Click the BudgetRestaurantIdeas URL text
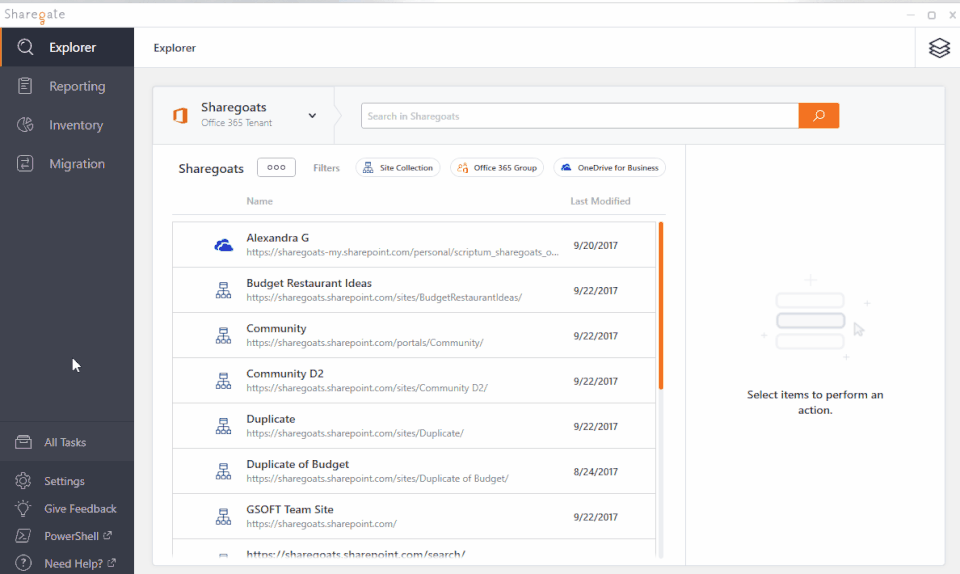Screen dimensions: 960x574 (x=384, y=297)
